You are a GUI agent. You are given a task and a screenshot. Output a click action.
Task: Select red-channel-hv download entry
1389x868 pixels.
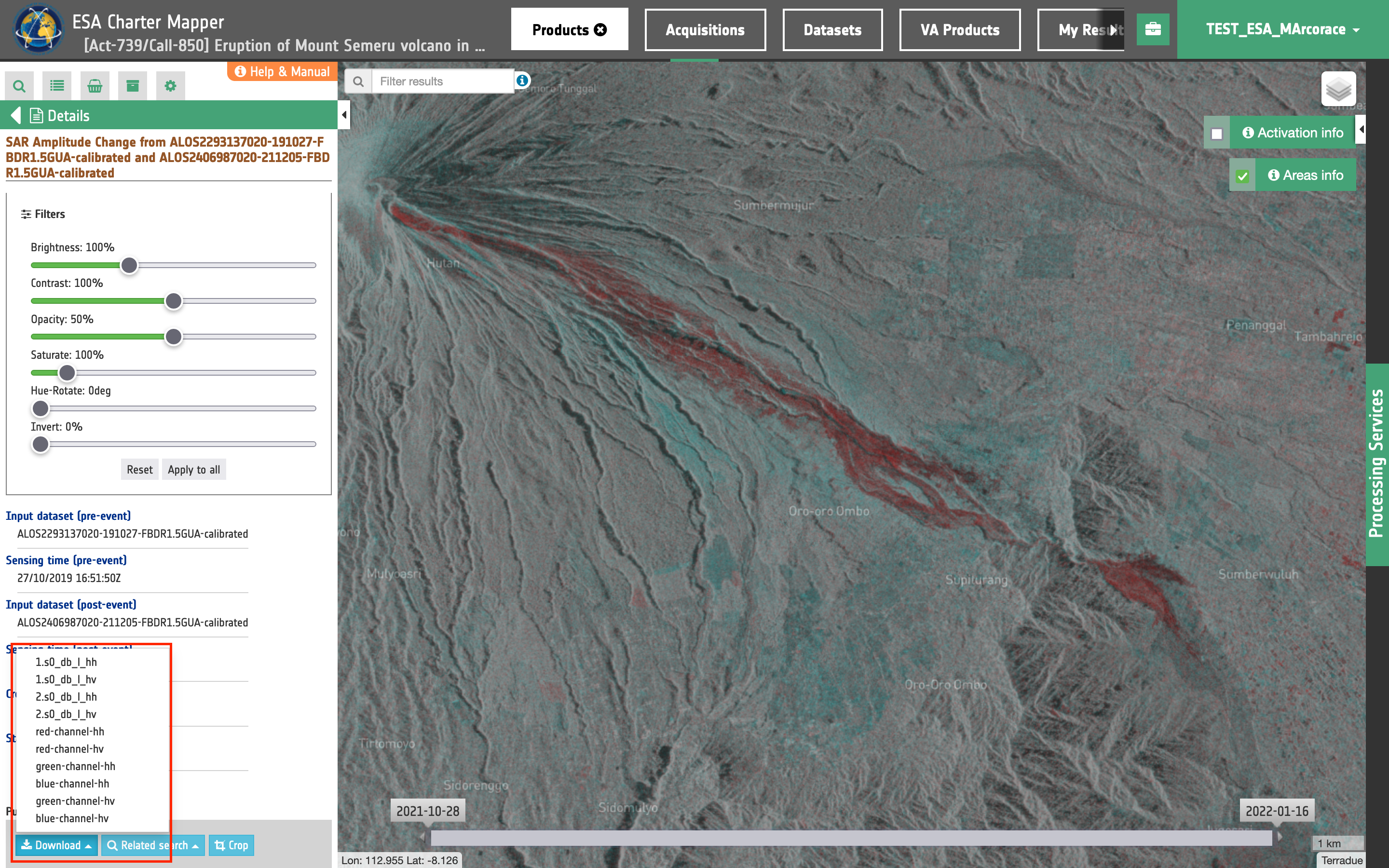(70, 748)
